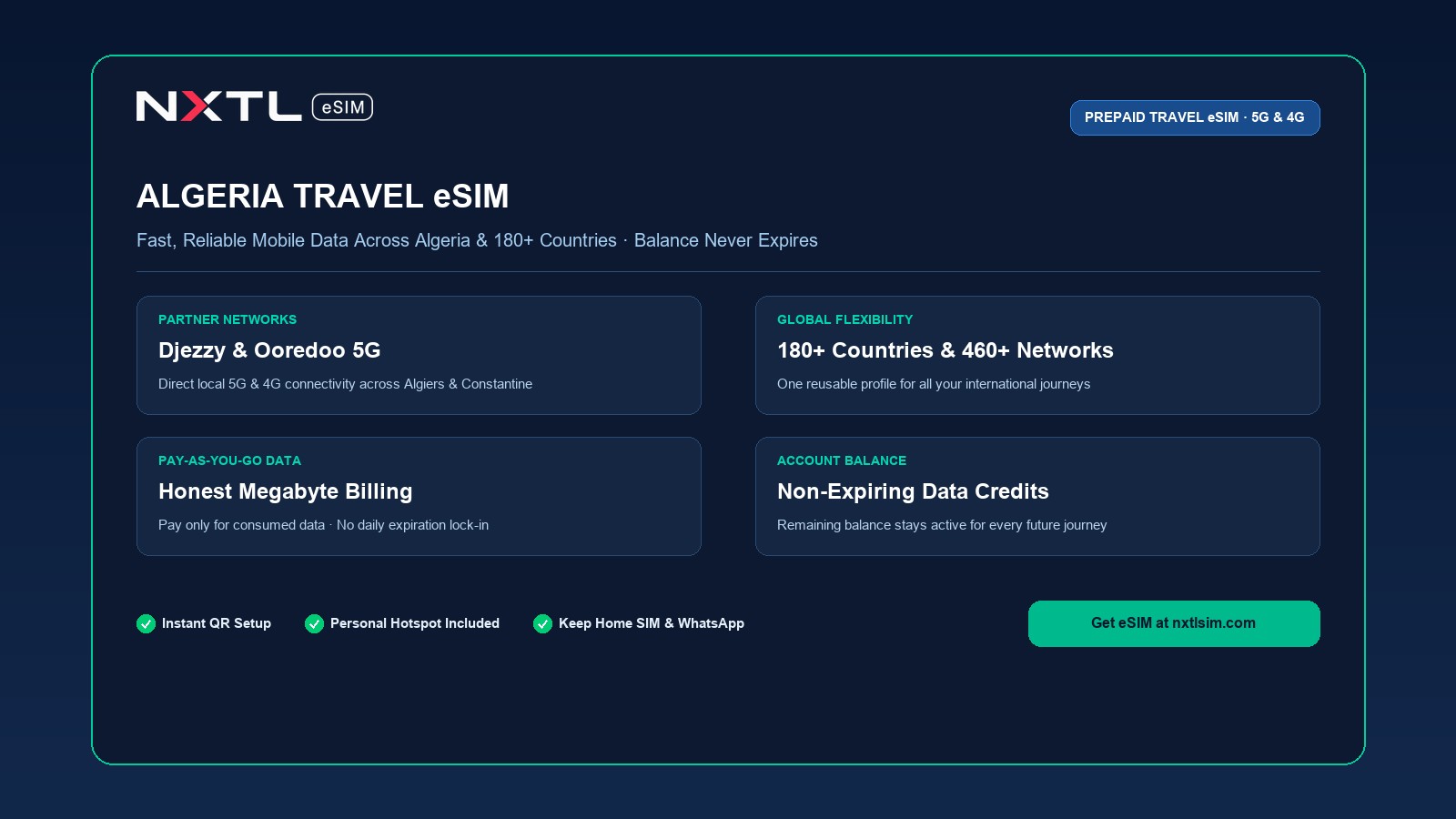This screenshot has width=1456, height=819.
Task: Click the Global Flexibility label
Action: coord(844,319)
